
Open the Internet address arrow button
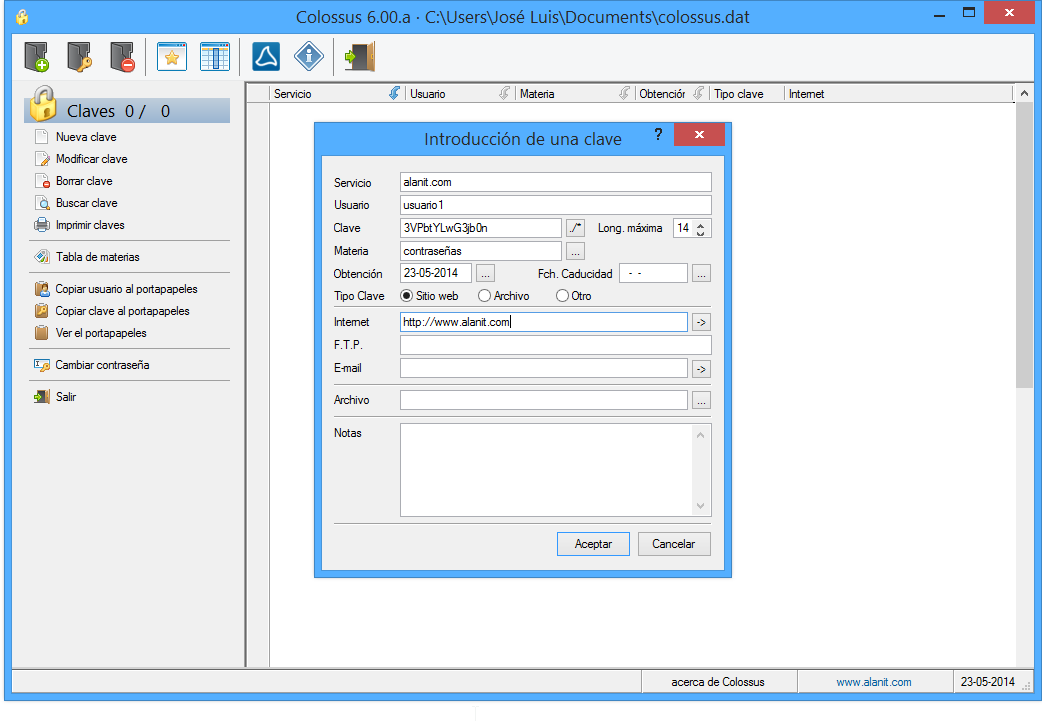coord(701,322)
